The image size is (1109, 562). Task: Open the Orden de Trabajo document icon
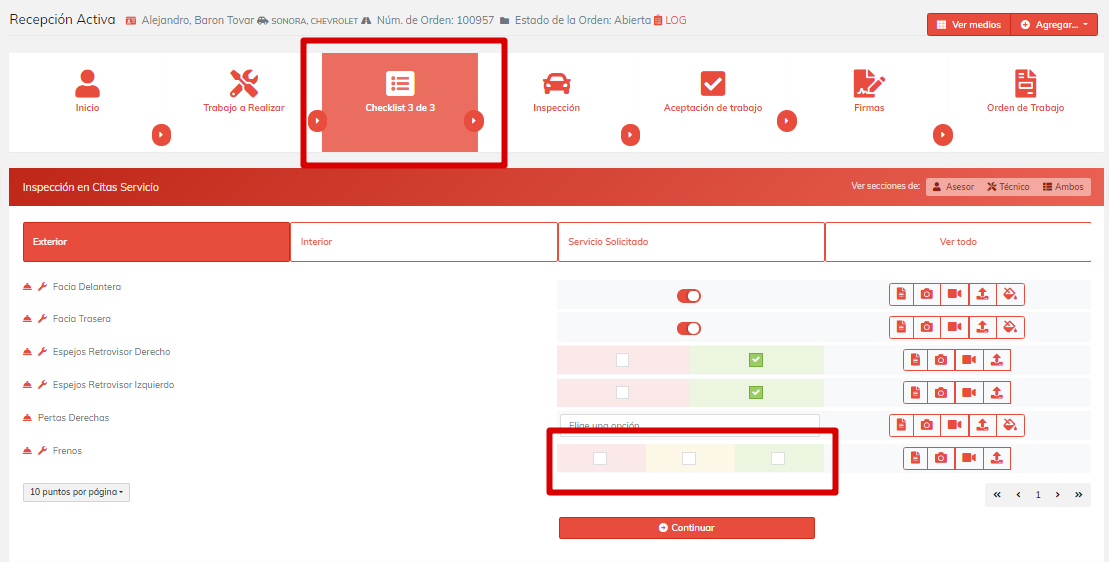click(1025, 84)
